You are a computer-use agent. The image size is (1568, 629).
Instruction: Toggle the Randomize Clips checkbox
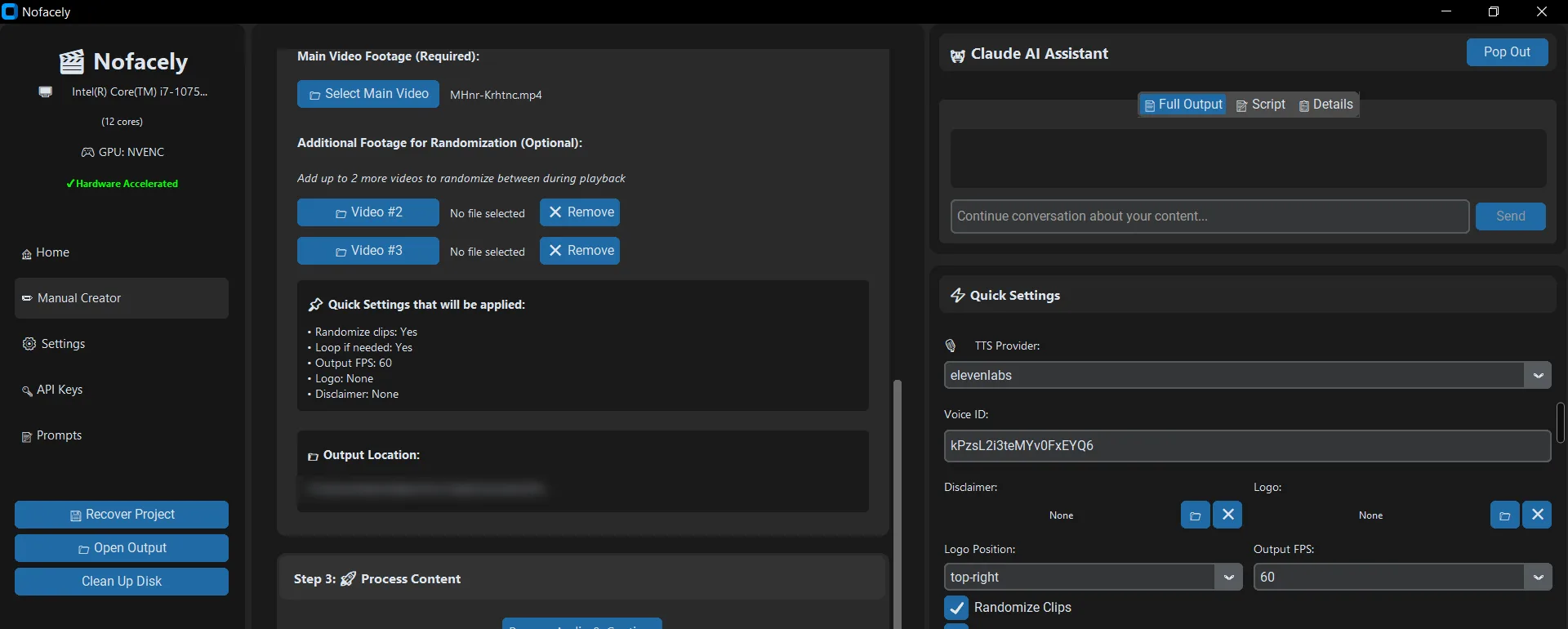(956, 608)
